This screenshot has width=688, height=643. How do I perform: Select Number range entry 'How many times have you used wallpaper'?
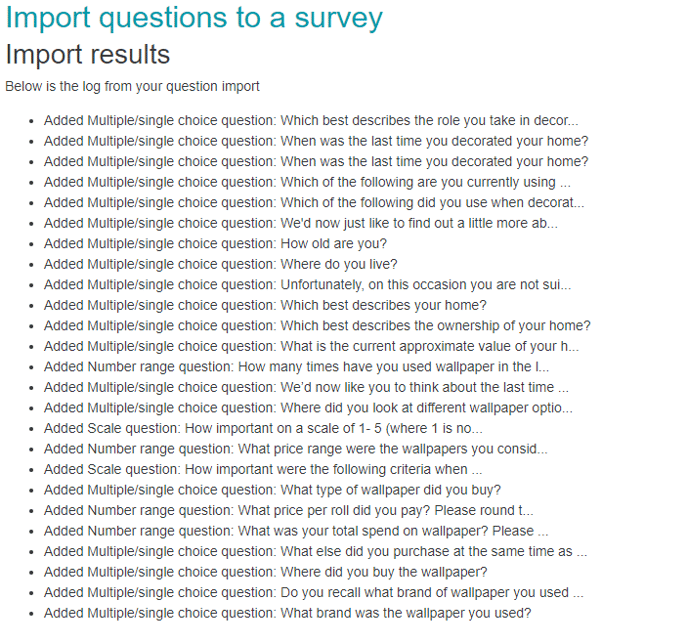pyautogui.click(x=296, y=366)
